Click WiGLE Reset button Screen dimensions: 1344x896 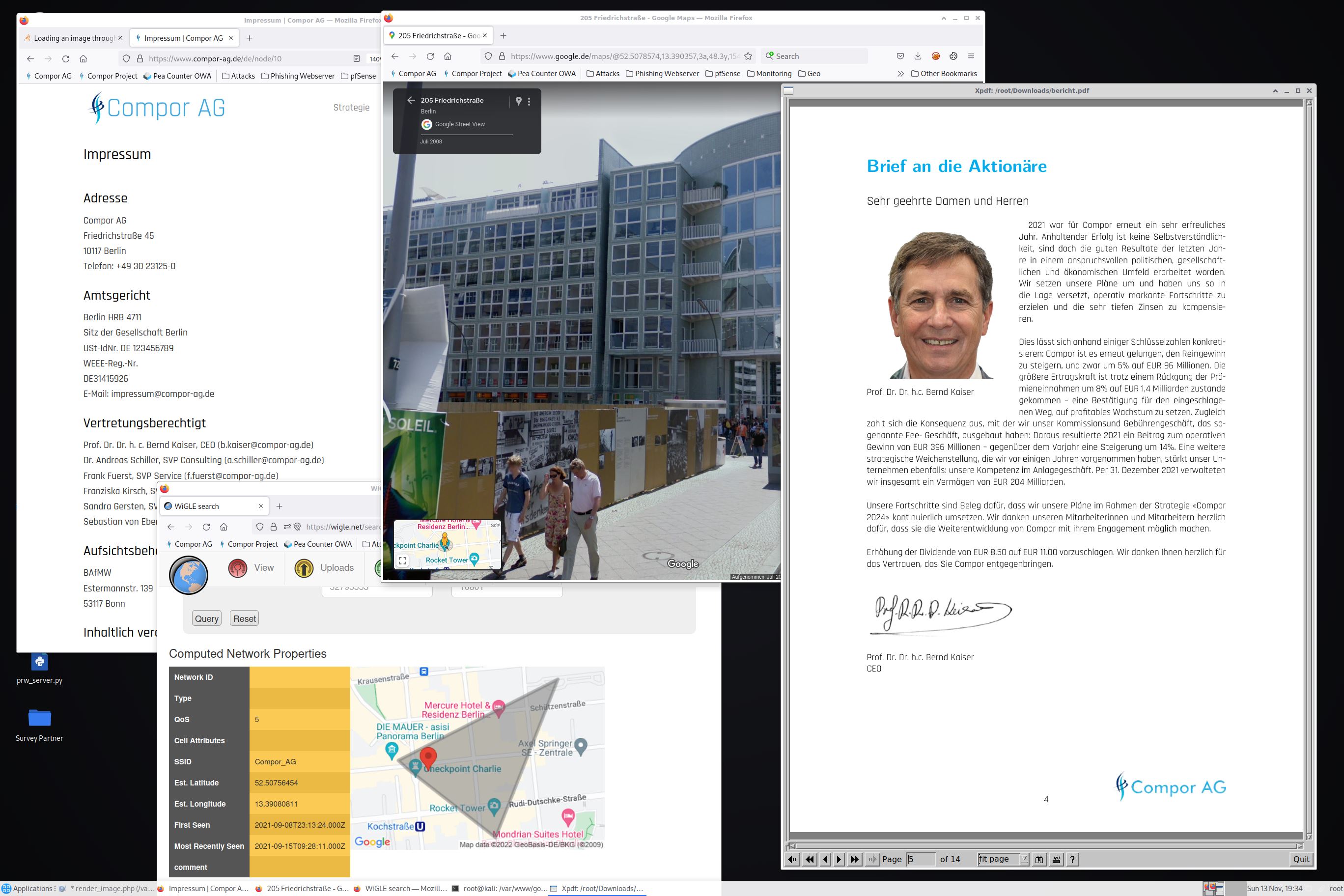click(245, 618)
